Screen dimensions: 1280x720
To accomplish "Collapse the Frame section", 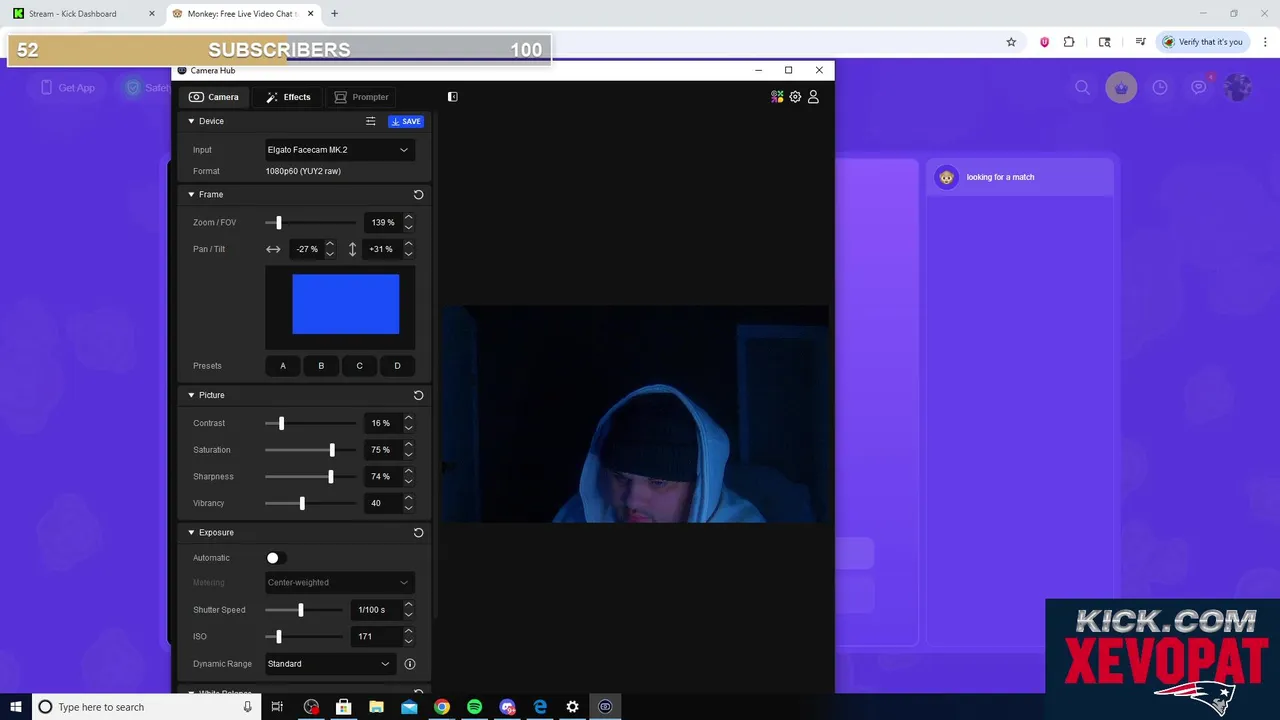I will [x=191, y=194].
